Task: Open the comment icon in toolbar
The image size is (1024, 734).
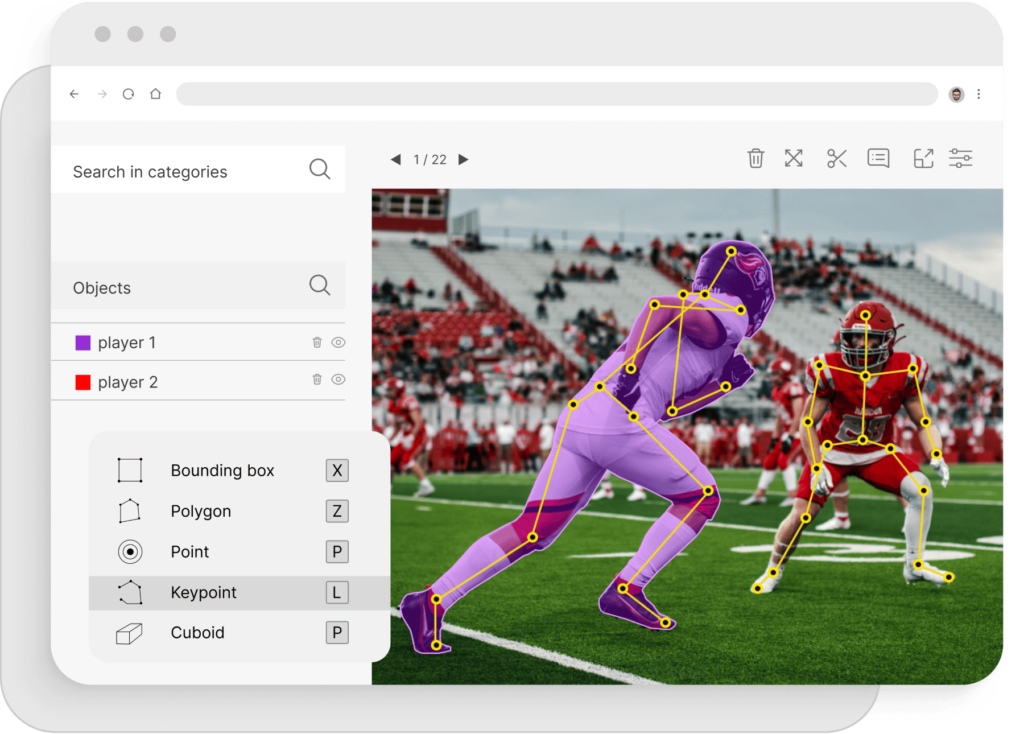Action: tap(878, 158)
